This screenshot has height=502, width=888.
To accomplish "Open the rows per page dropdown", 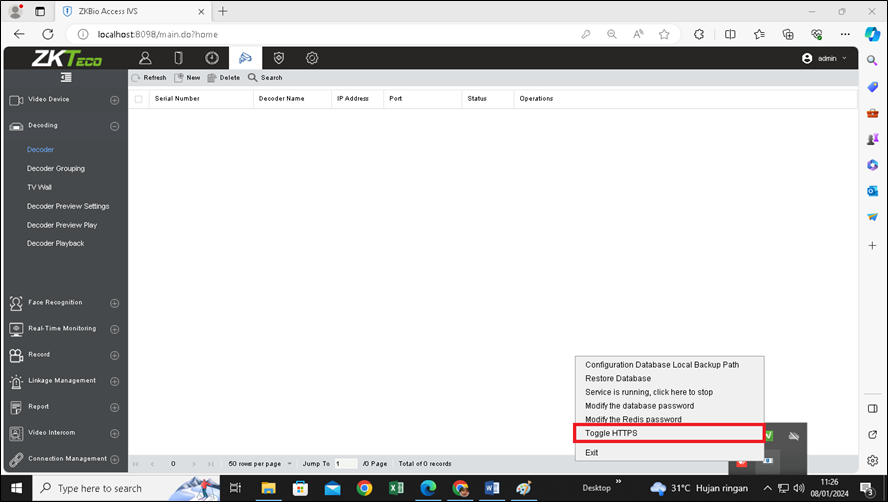I will (290, 464).
